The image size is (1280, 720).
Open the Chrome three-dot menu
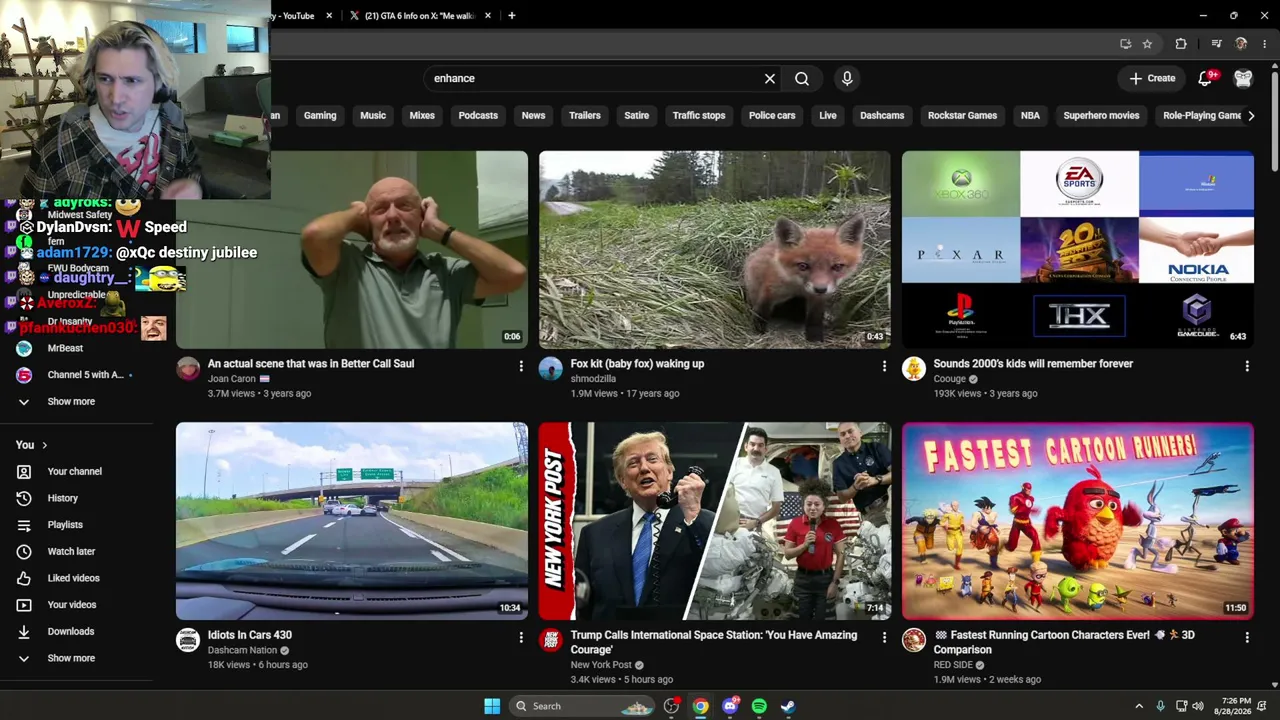[x=1265, y=44]
